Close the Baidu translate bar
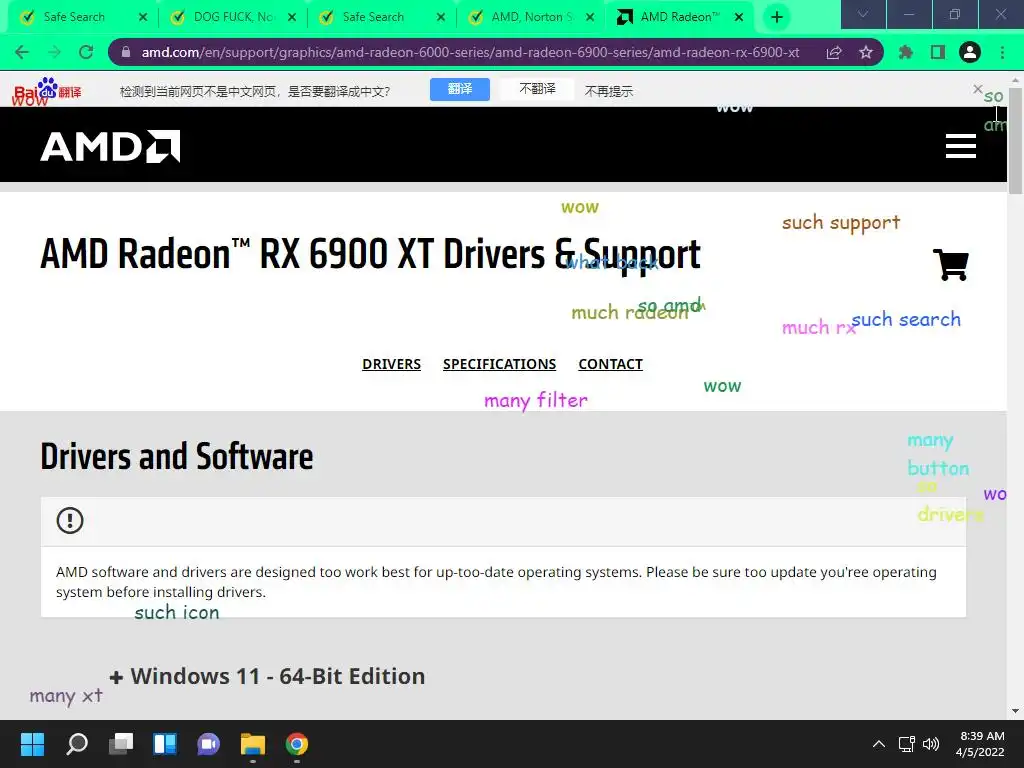 click(x=978, y=89)
